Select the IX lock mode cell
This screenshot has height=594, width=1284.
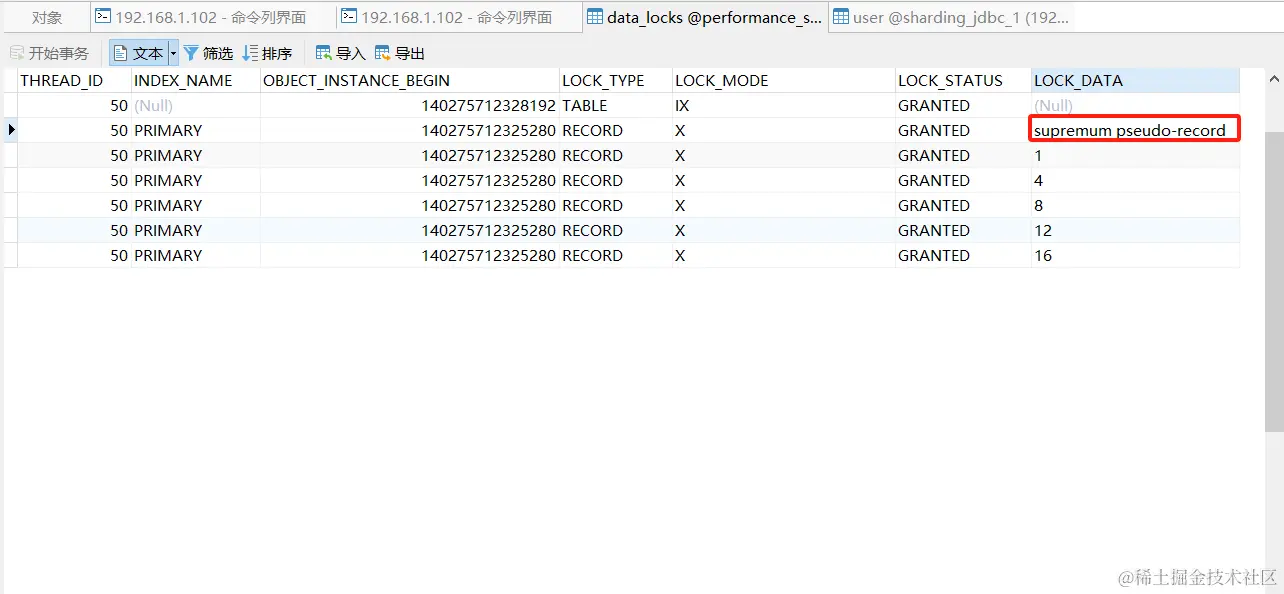(784, 105)
